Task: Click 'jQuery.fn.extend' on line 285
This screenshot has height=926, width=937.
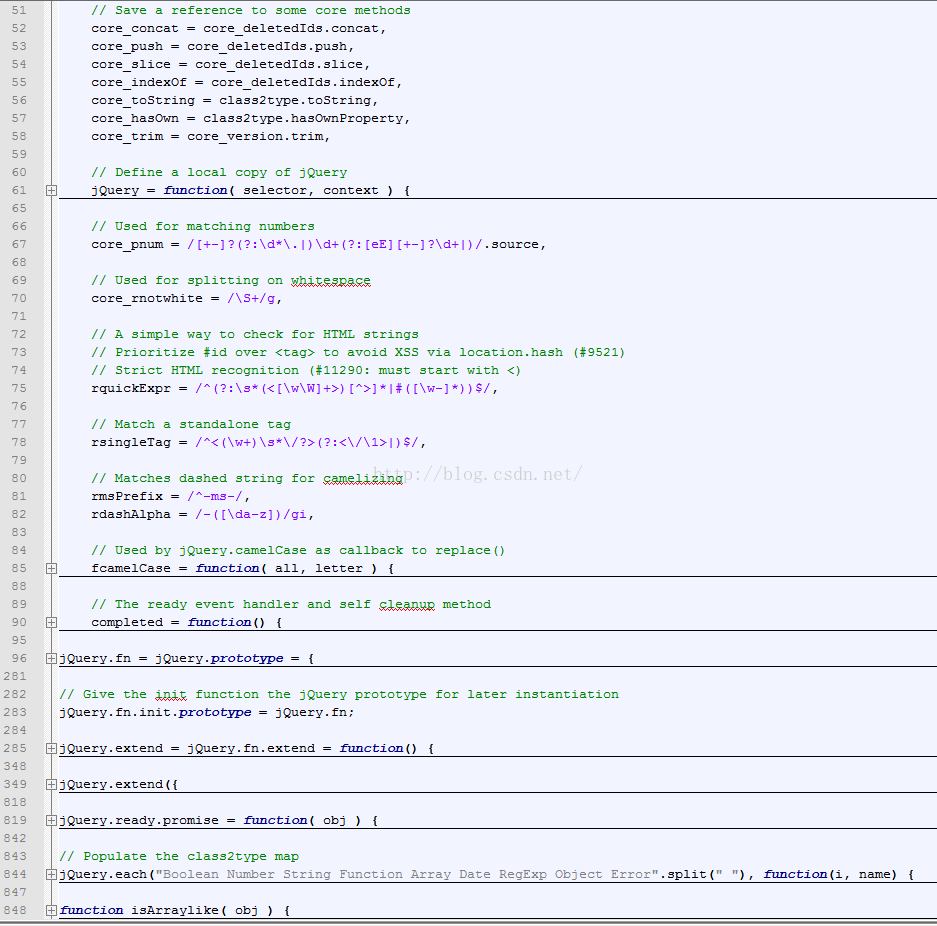Action: (251, 749)
